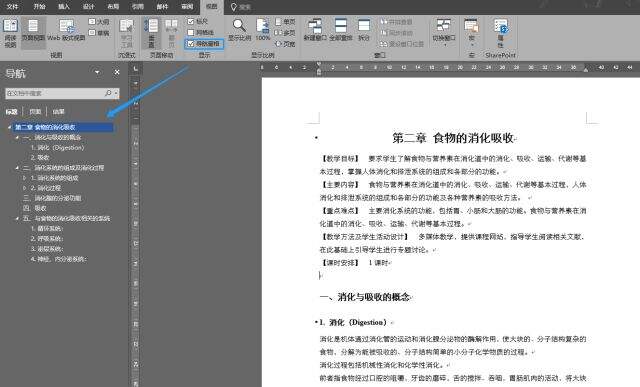Switch to Draft (草稿) view

pyautogui.click(x=99, y=33)
